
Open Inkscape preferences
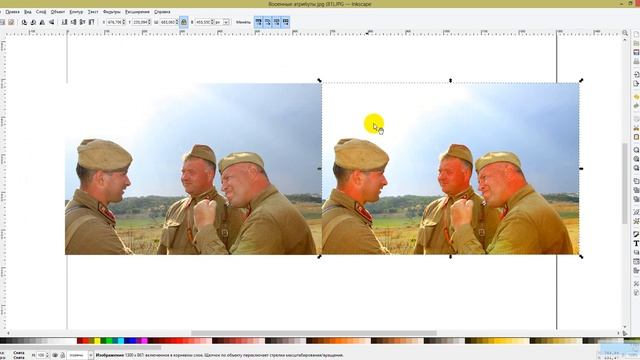[x=636, y=284]
